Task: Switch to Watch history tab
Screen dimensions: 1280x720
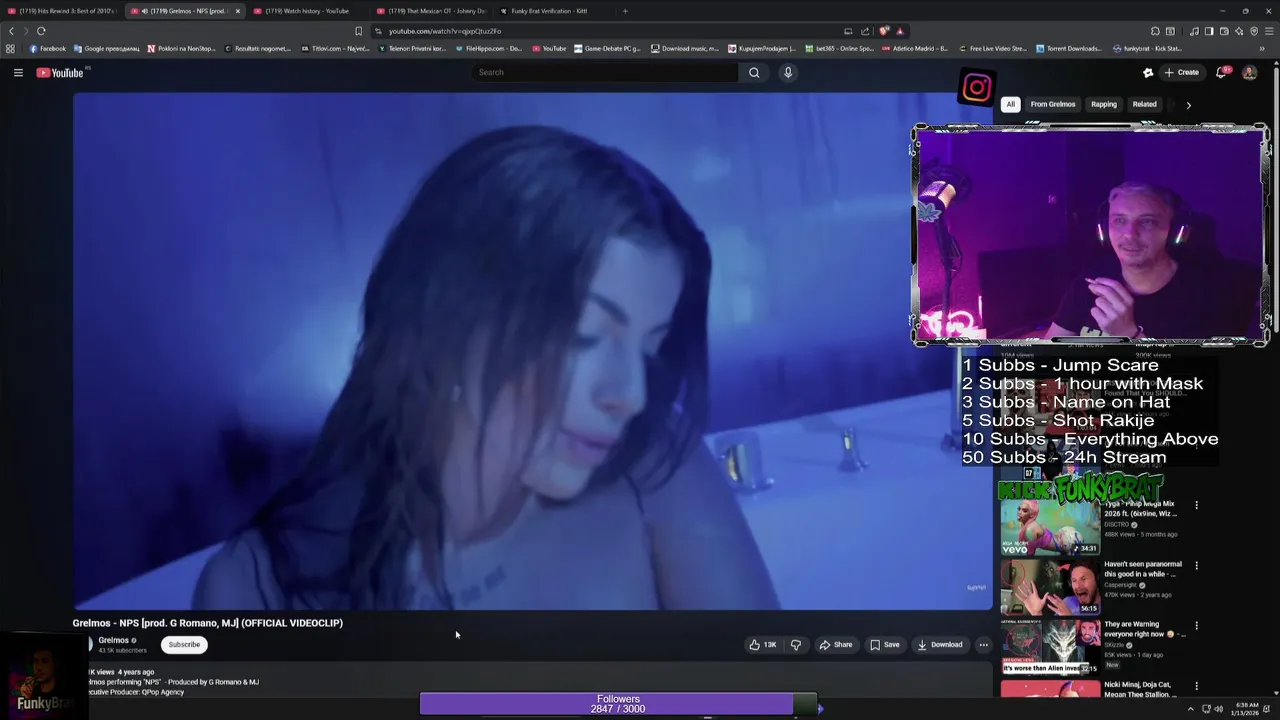Action: 307,11
